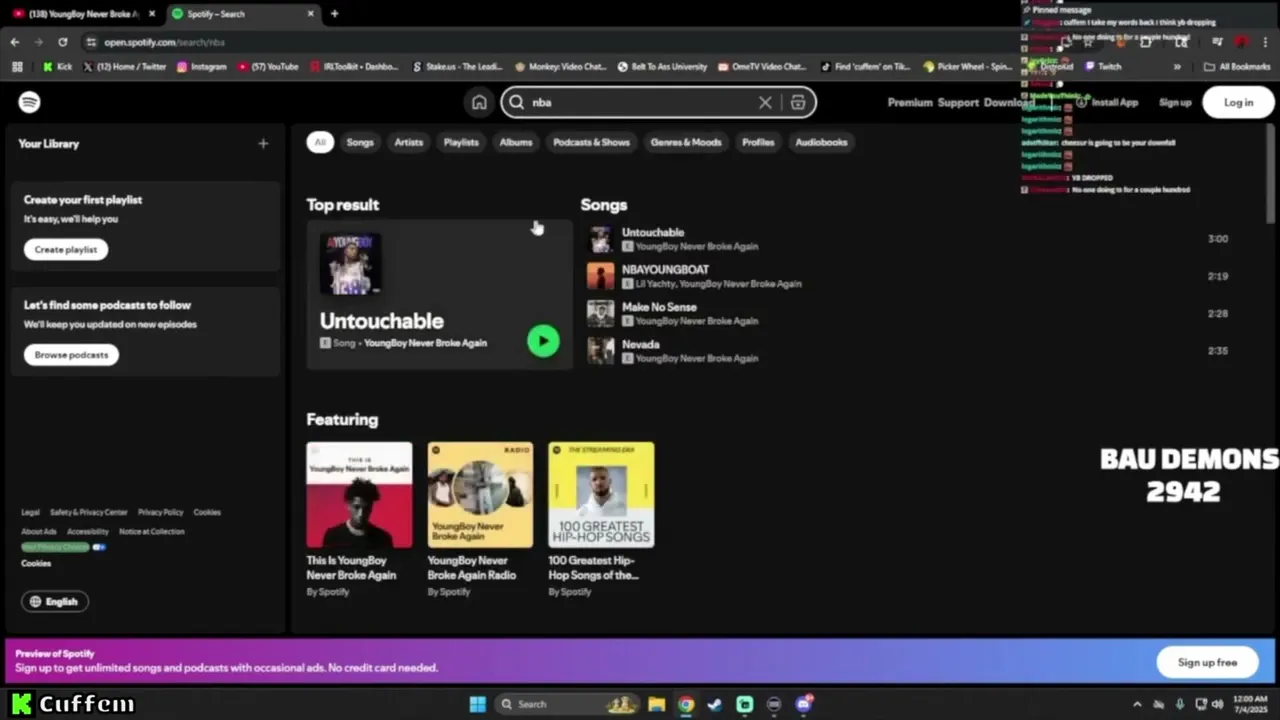Click the Sign up free button
Image resolution: width=1280 pixels, height=720 pixels.
tap(1207, 662)
